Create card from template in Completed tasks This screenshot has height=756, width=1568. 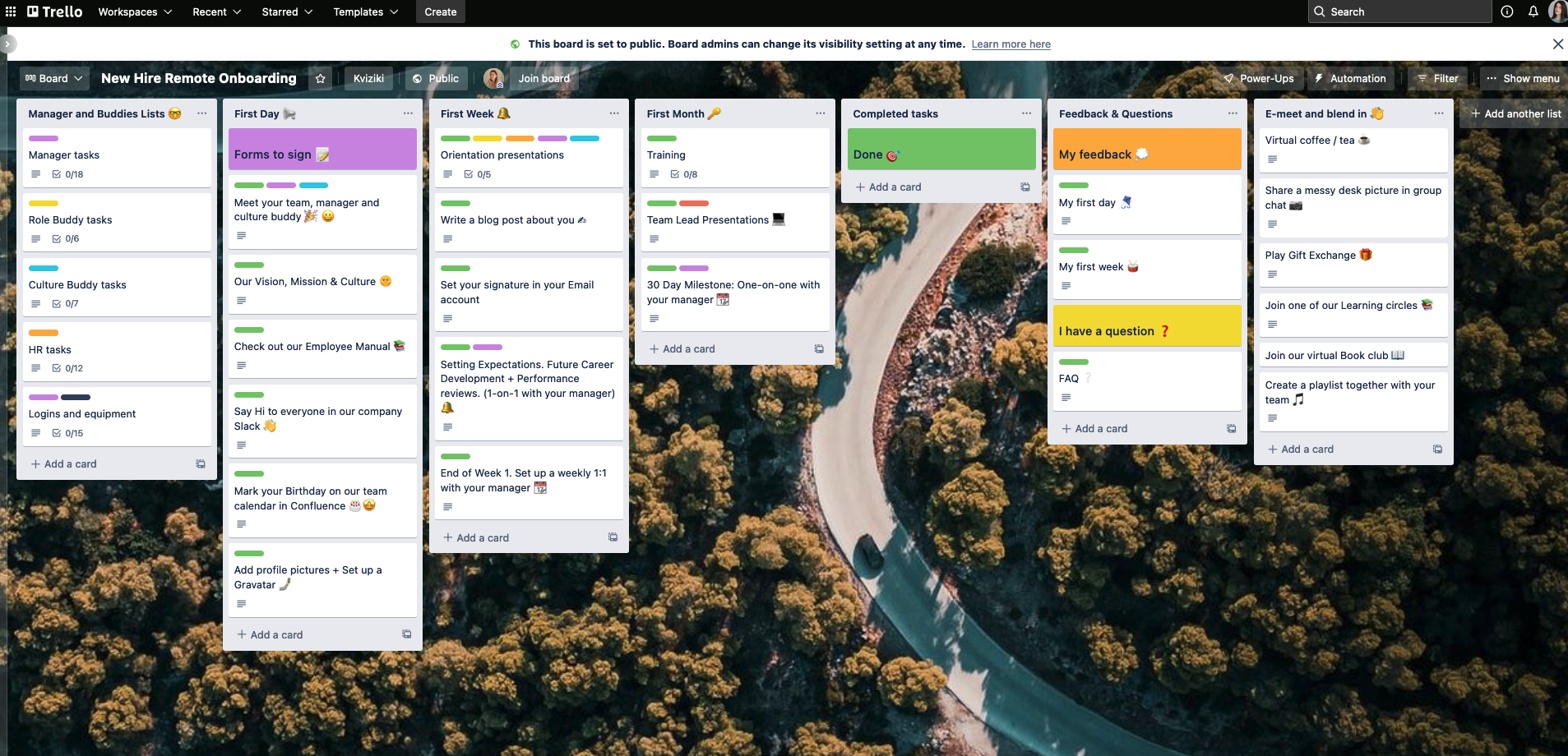pyautogui.click(x=1025, y=187)
